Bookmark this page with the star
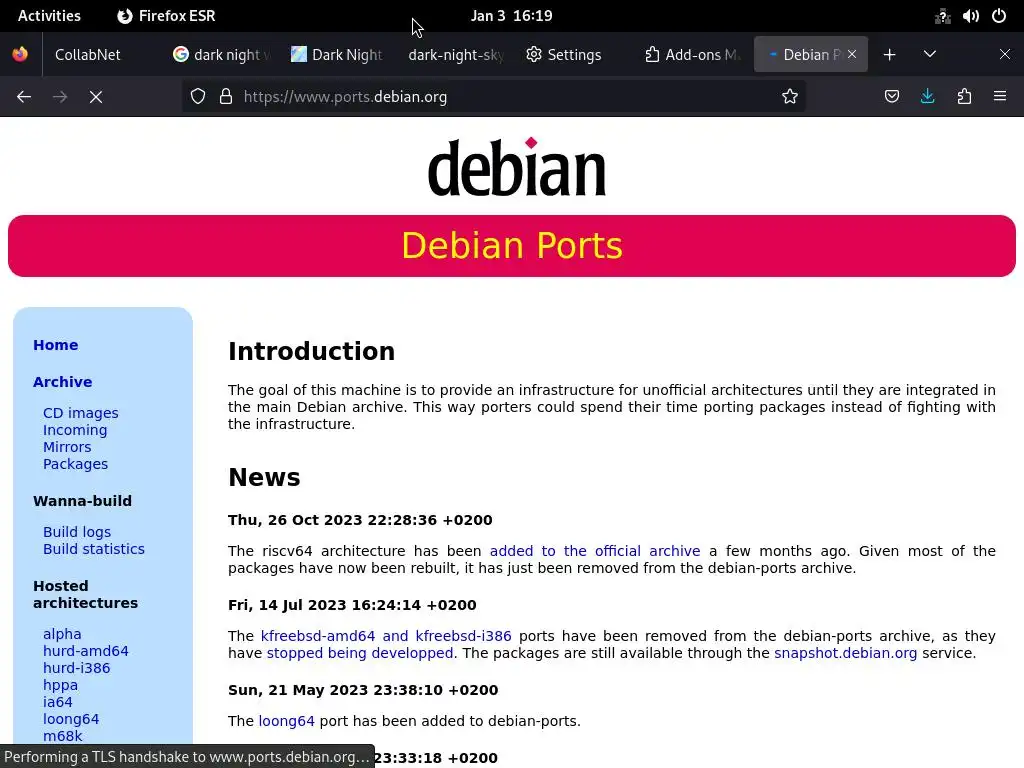Viewport: 1024px width, 768px height. click(x=790, y=97)
